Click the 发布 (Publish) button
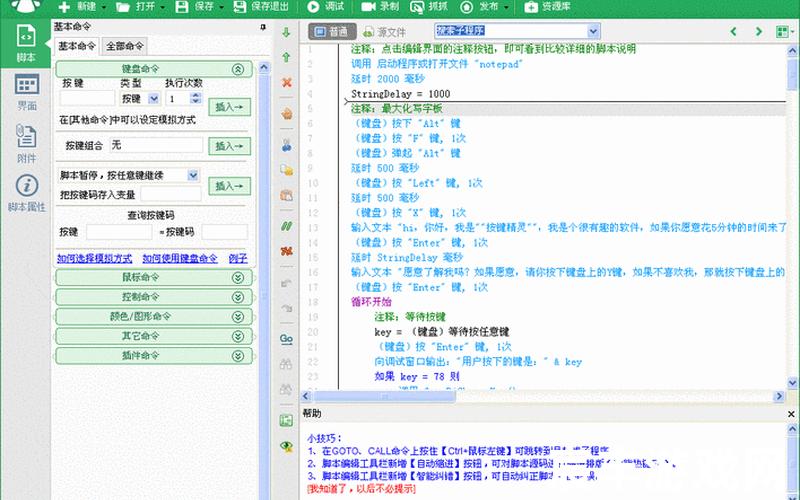 480,7
